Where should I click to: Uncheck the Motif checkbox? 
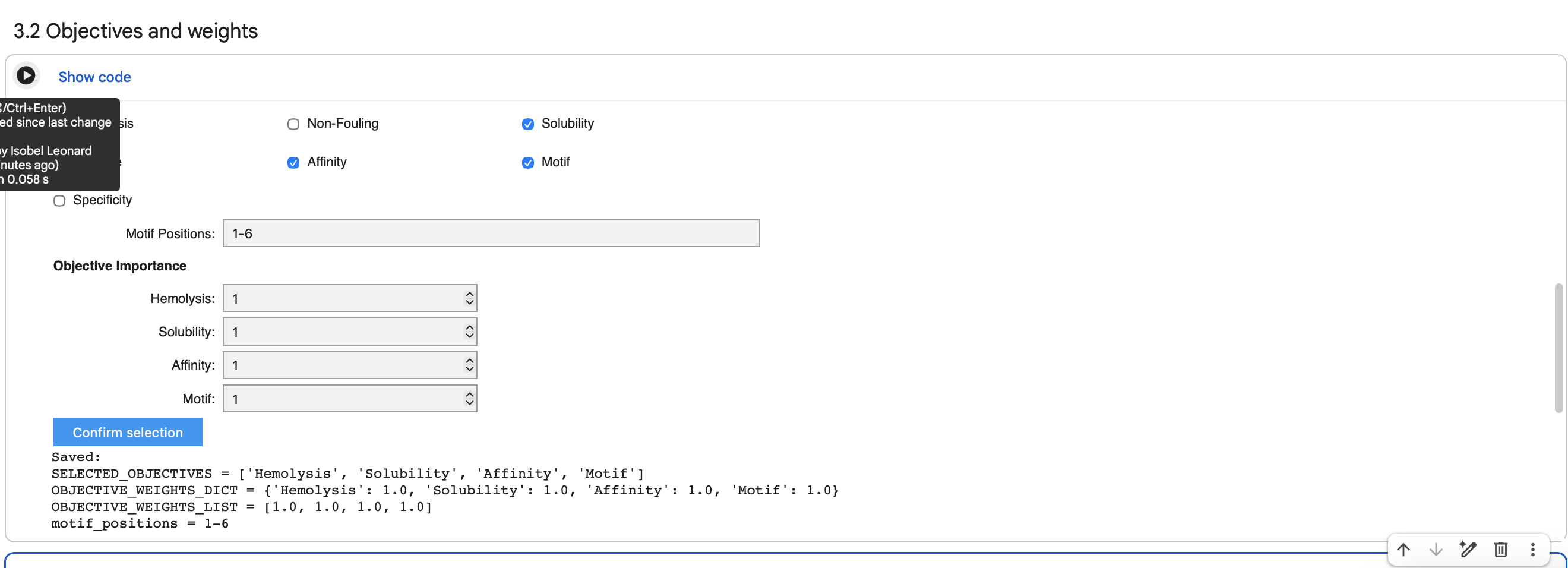tap(528, 163)
